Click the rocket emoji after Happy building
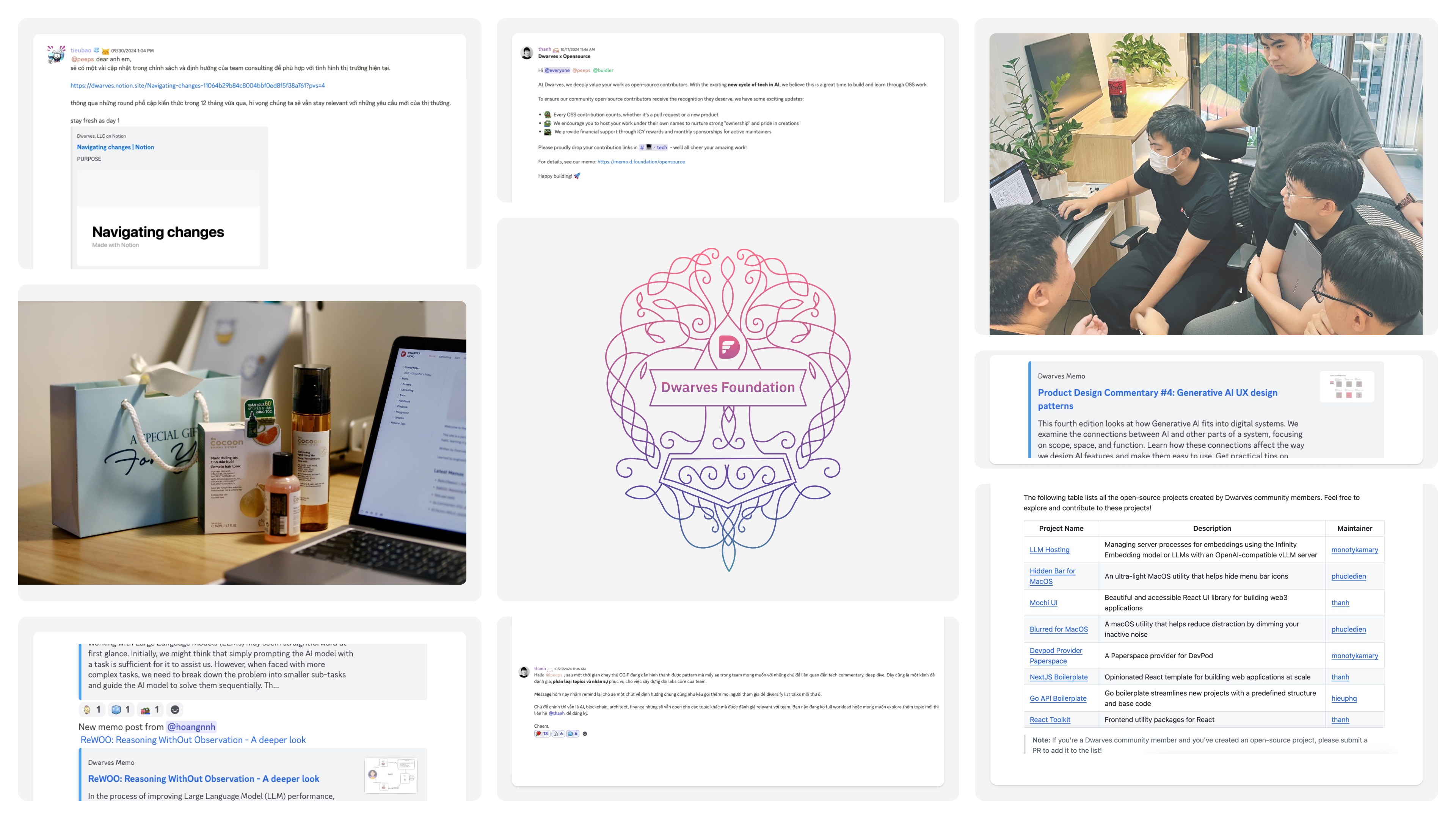The image size is (1456, 819). tap(577, 176)
